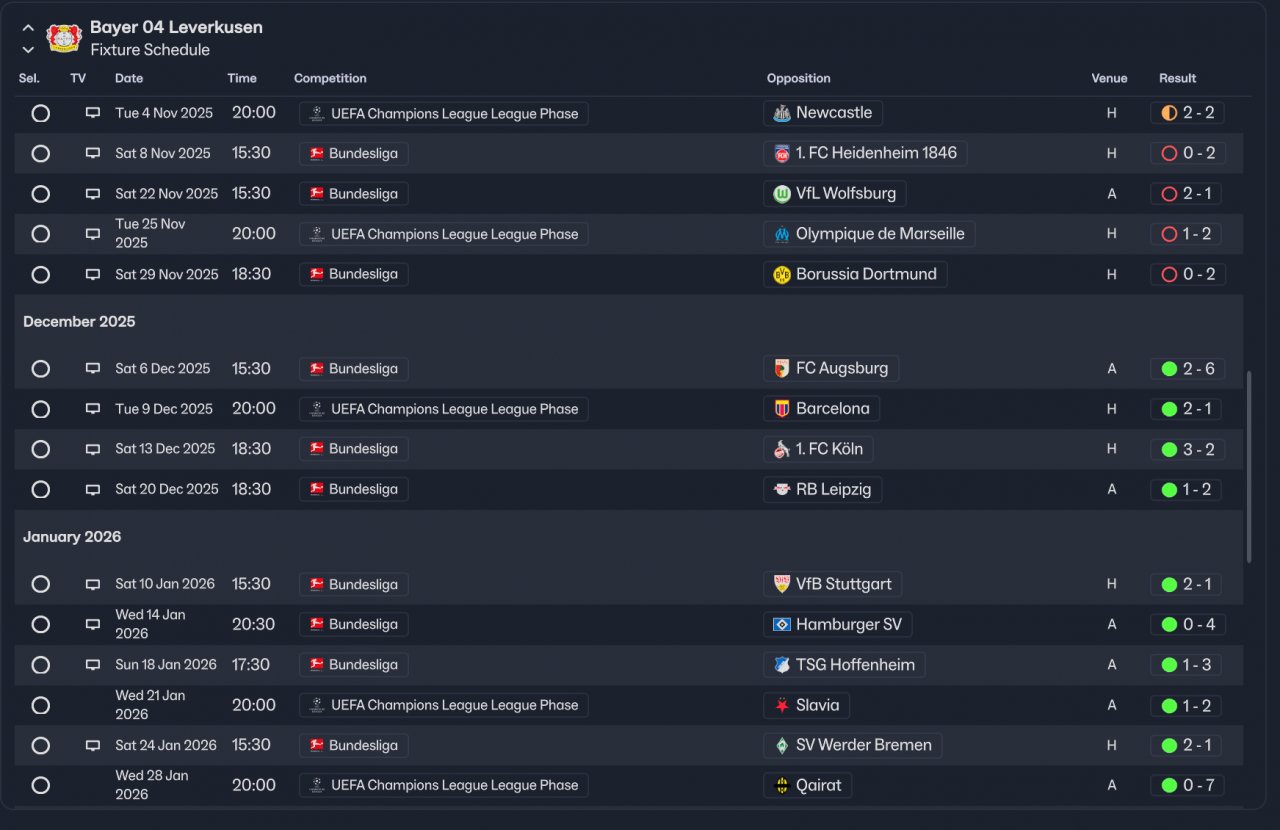Click the Barcelona crest icon
This screenshot has width=1280, height=830.
point(782,409)
